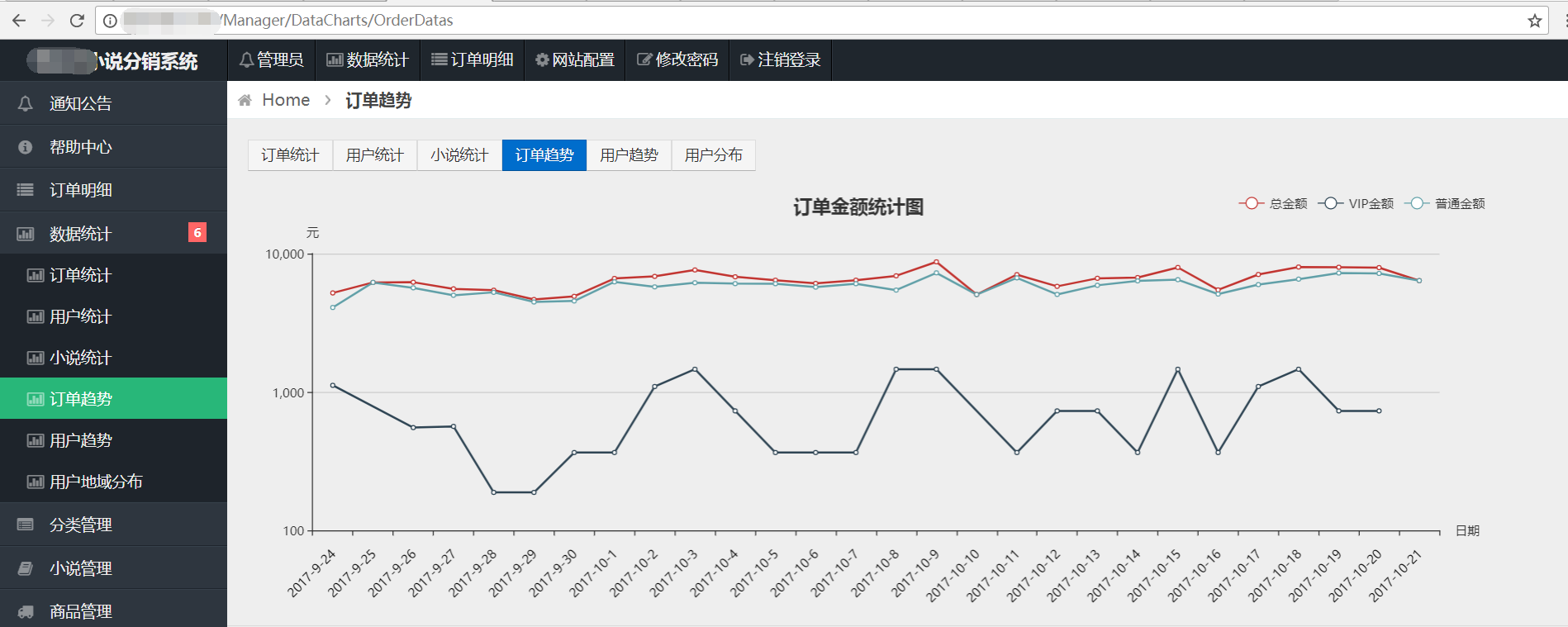Bookmark page with the star icon
Screen dimensions: 1568x627
tap(1535, 21)
